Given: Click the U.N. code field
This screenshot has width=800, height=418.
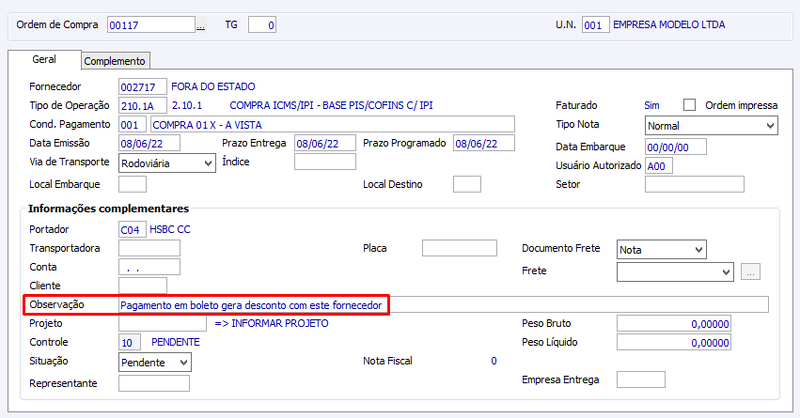Looking at the screenshot, I should (x=595, y=25).
